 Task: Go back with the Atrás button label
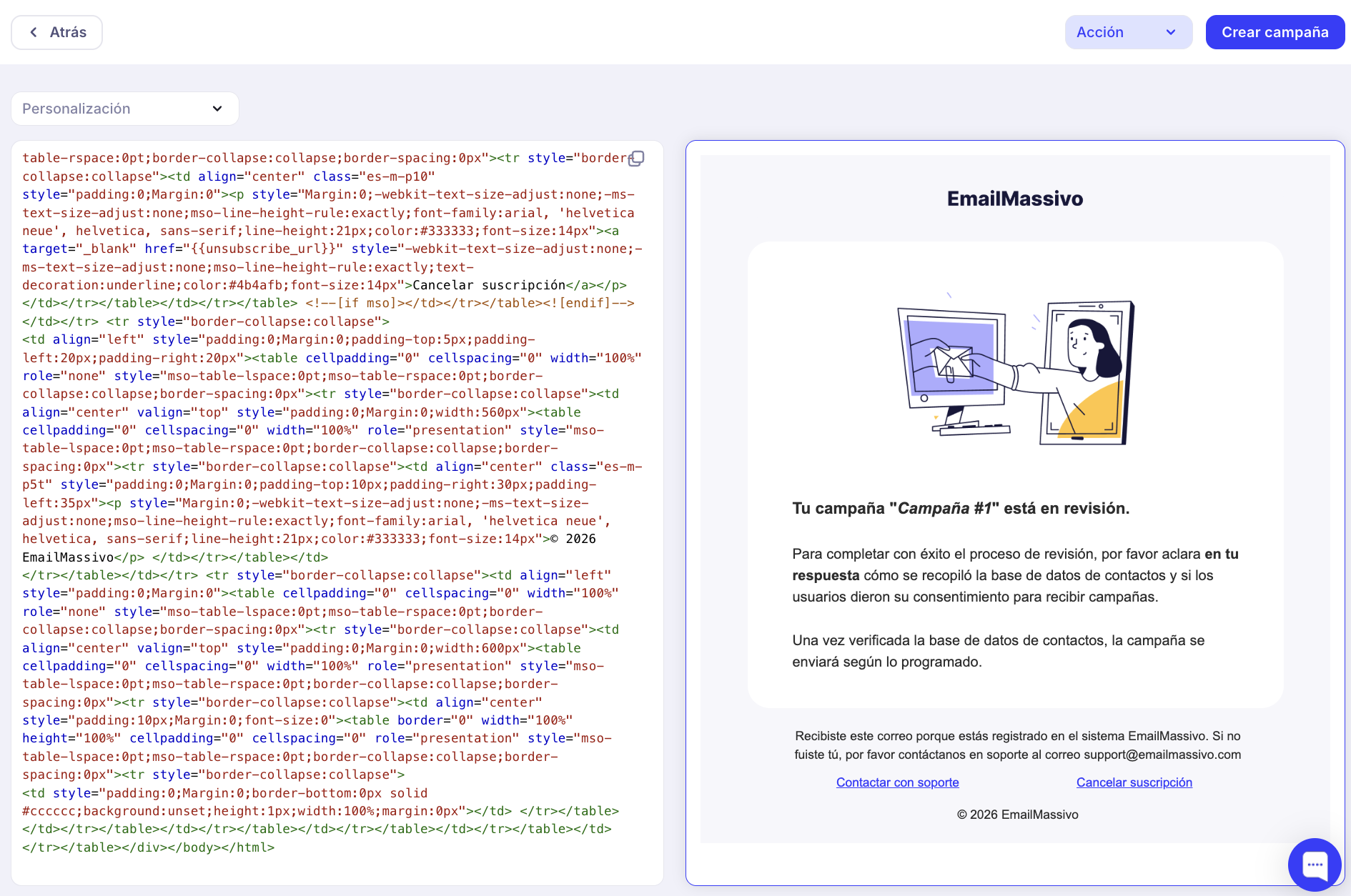(68, 32)
